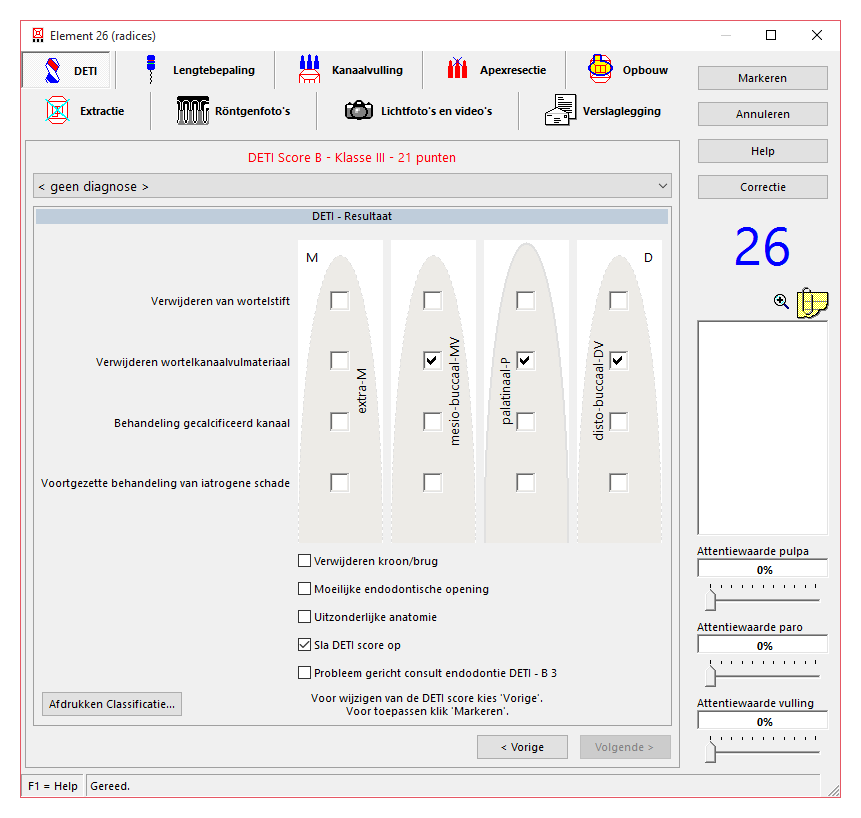Click the Markeren button

click(762, 78)
